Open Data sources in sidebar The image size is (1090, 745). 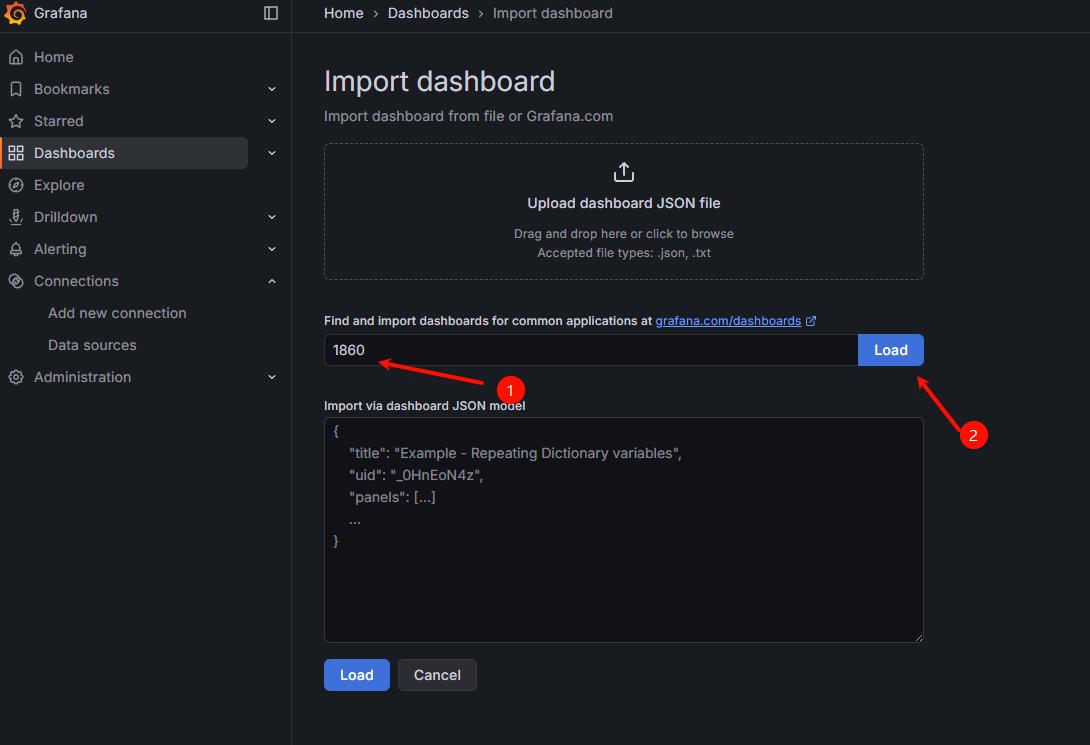coord(92,345)
